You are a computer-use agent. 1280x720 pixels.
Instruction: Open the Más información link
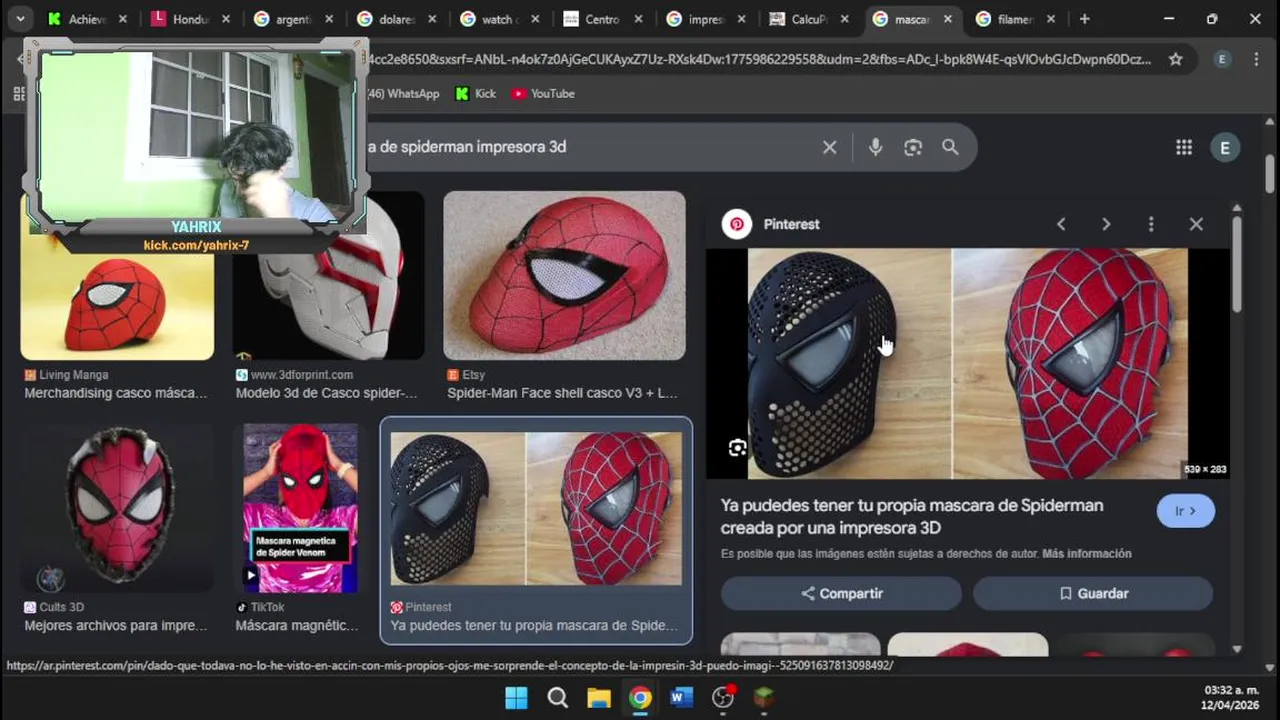click(1087, 553)
